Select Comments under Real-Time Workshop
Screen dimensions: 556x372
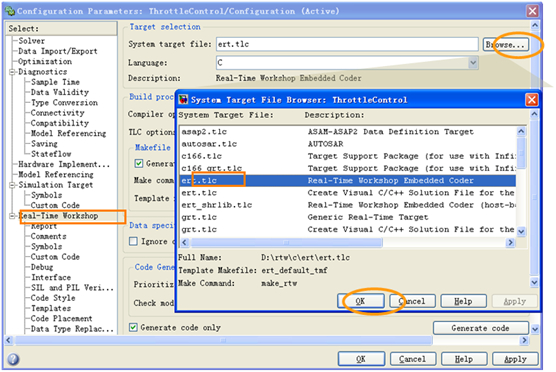click(49, 236)
